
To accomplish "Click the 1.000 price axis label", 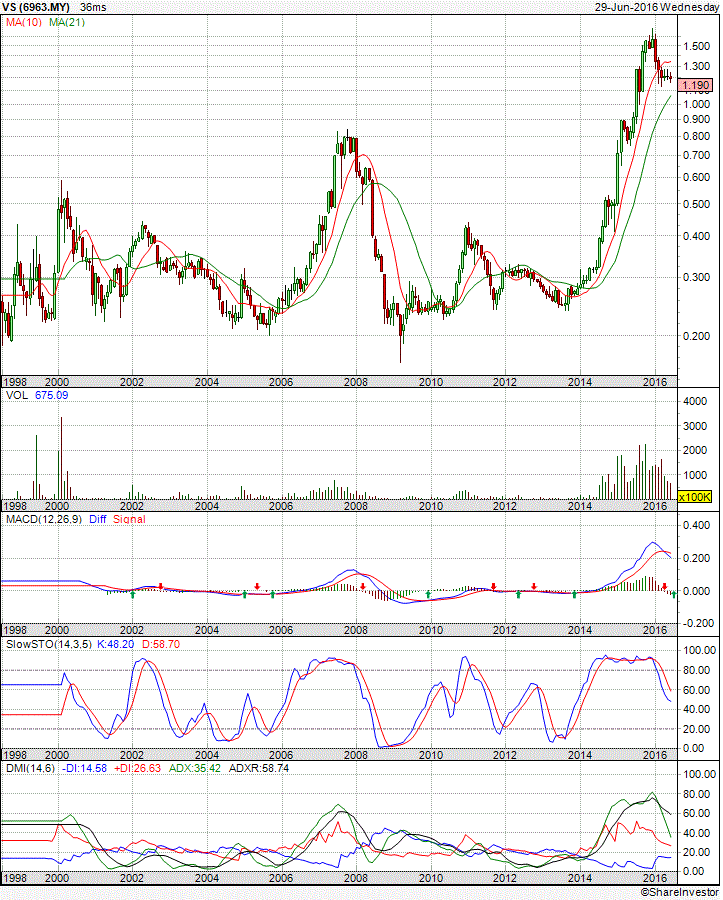I will [697, 104].
